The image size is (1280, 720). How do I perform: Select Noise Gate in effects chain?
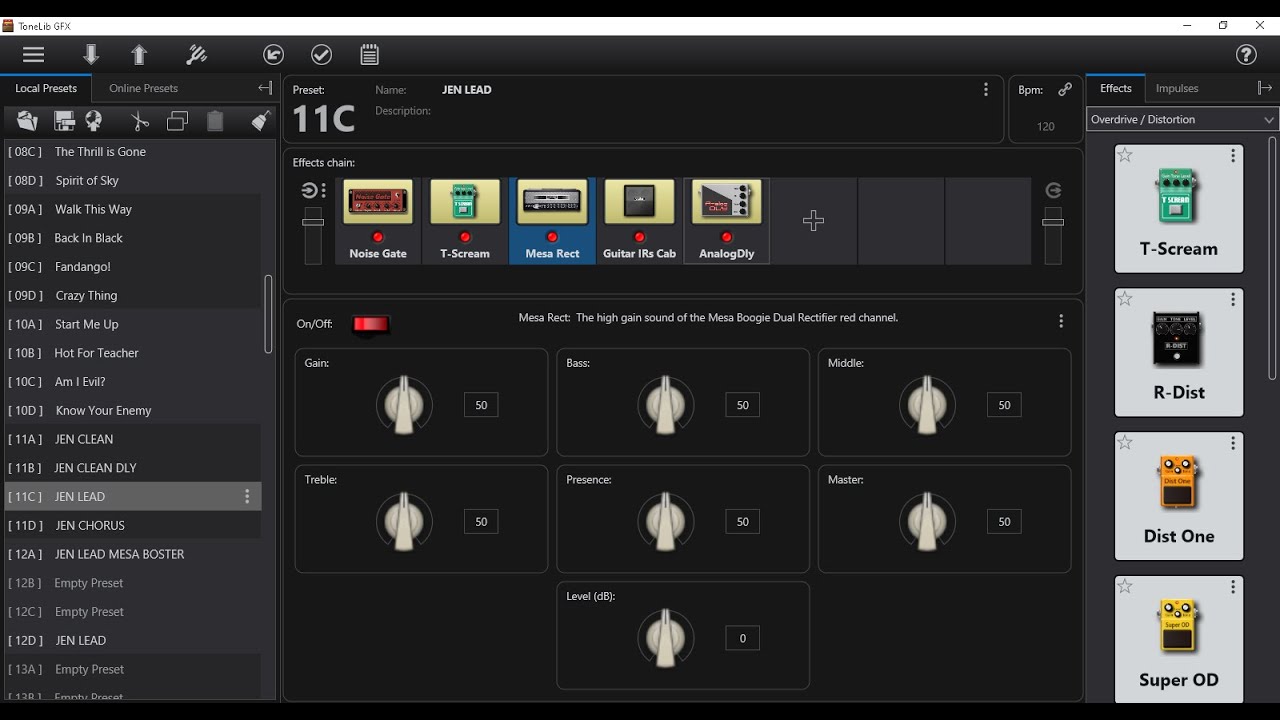tap(378, 220)
